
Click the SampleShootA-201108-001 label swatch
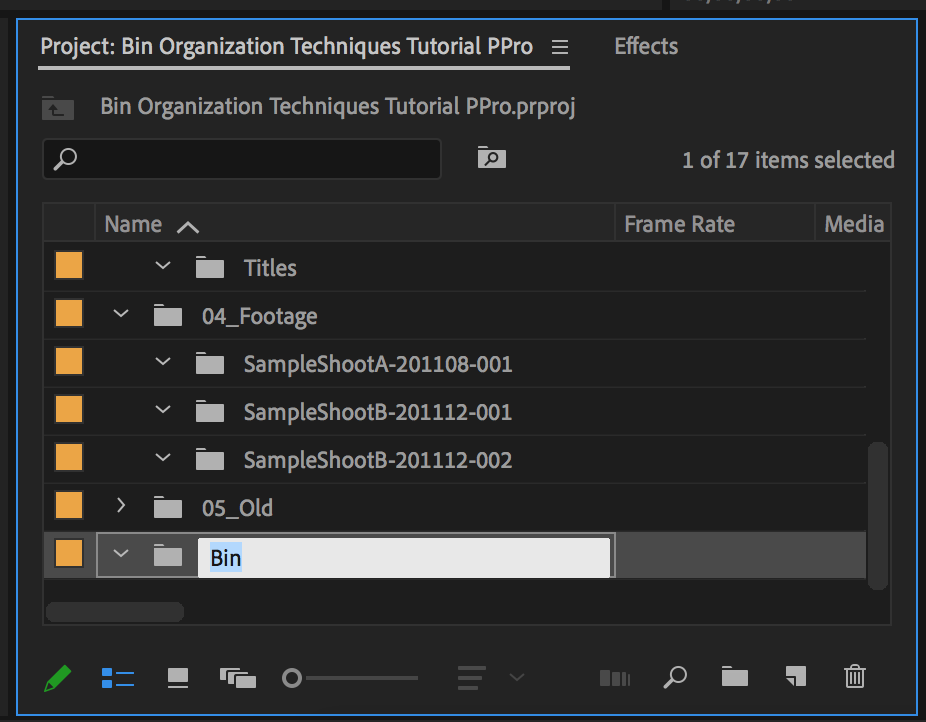69,361
